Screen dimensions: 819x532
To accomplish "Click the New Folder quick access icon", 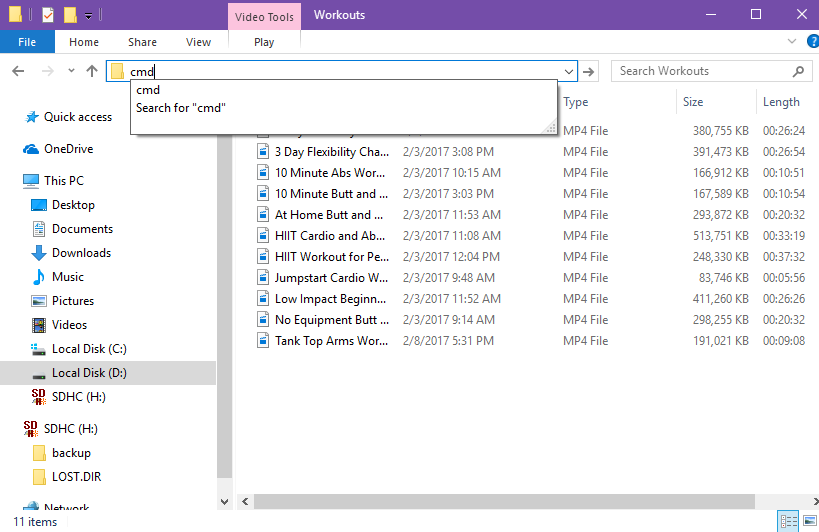I will tap(71, 15).
